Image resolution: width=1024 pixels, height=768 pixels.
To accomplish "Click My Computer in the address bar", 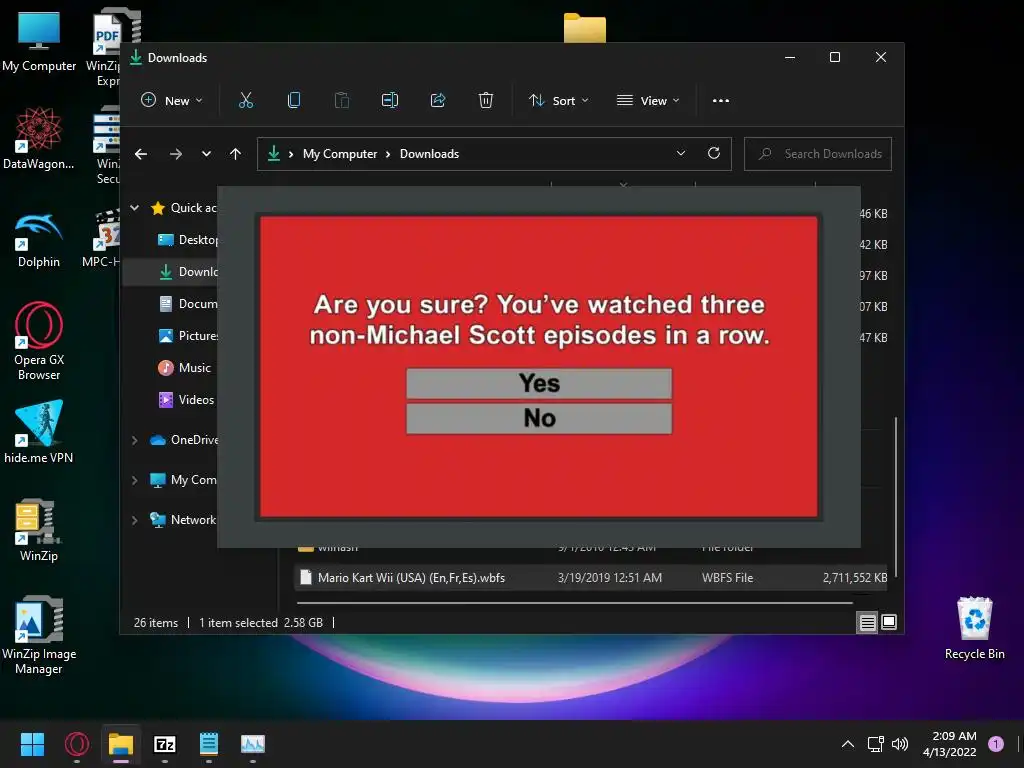I will 340,154.
